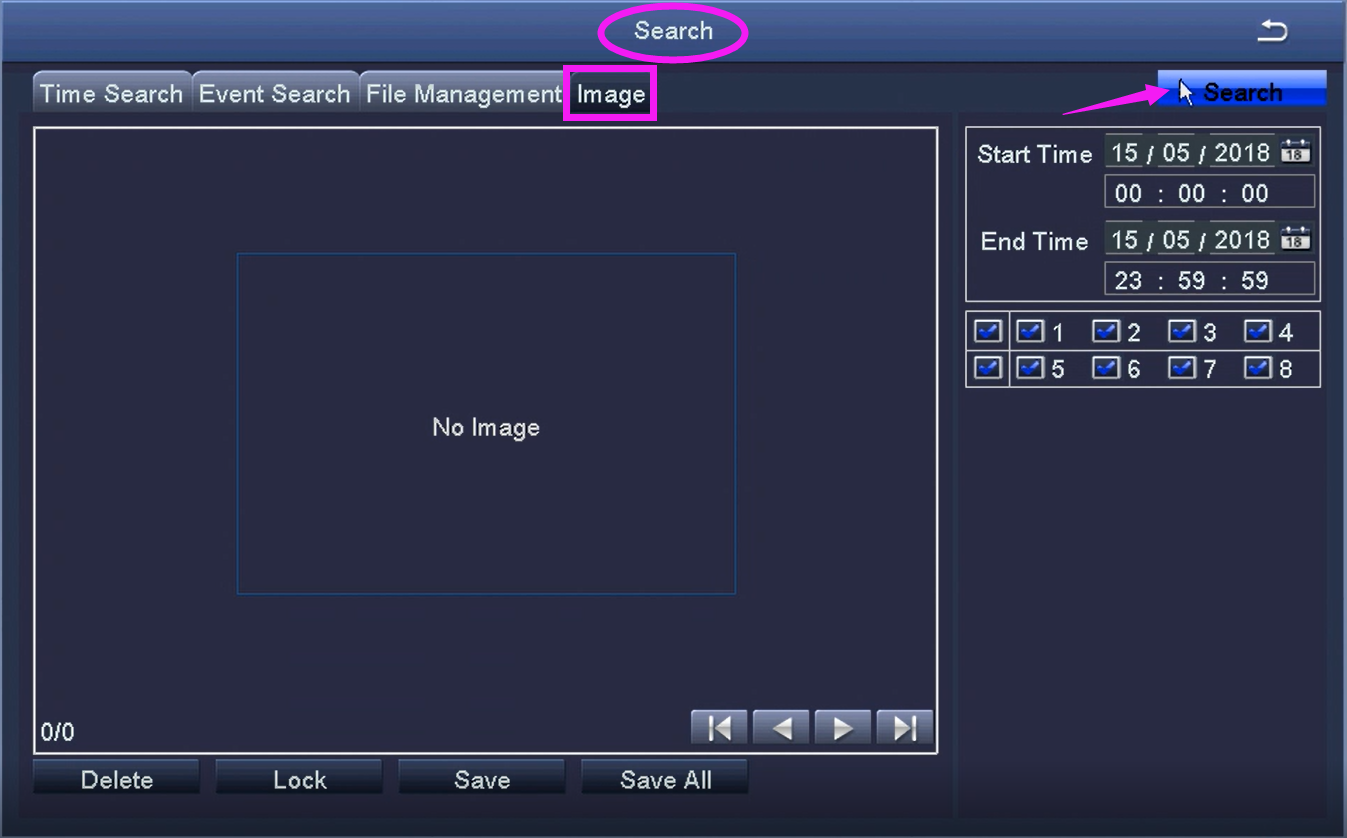Switch to the Time Search tab
Screen dimensions: 1347x838
pyautogui.click(x=112, y=94)
